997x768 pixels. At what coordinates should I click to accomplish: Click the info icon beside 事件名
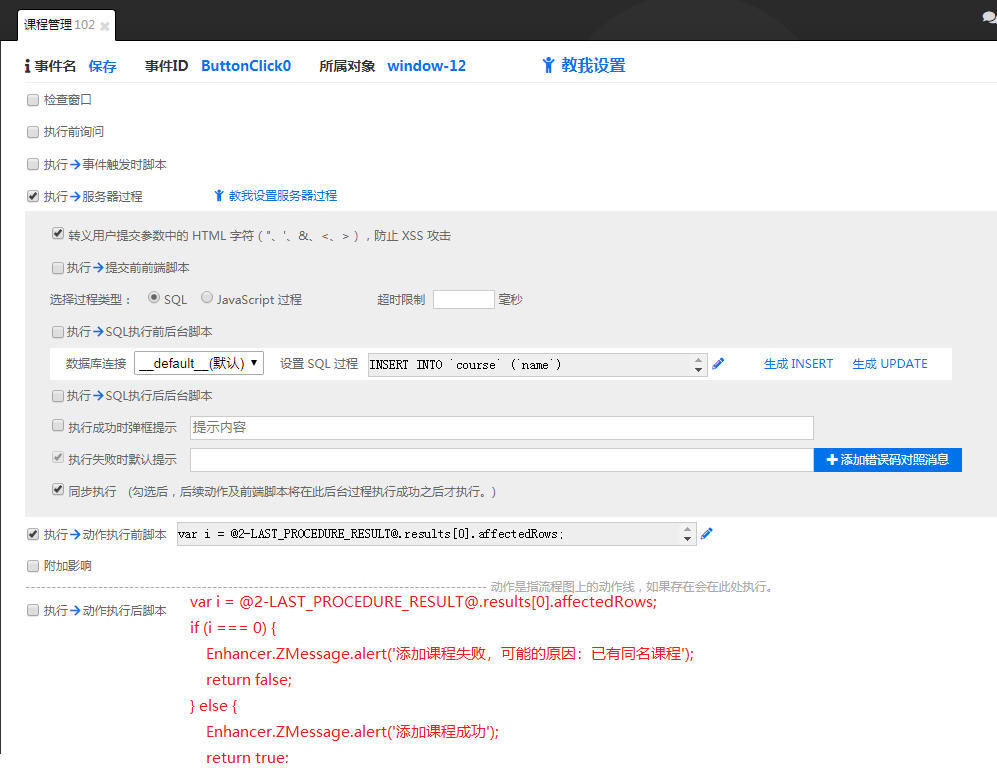point(27,66)
